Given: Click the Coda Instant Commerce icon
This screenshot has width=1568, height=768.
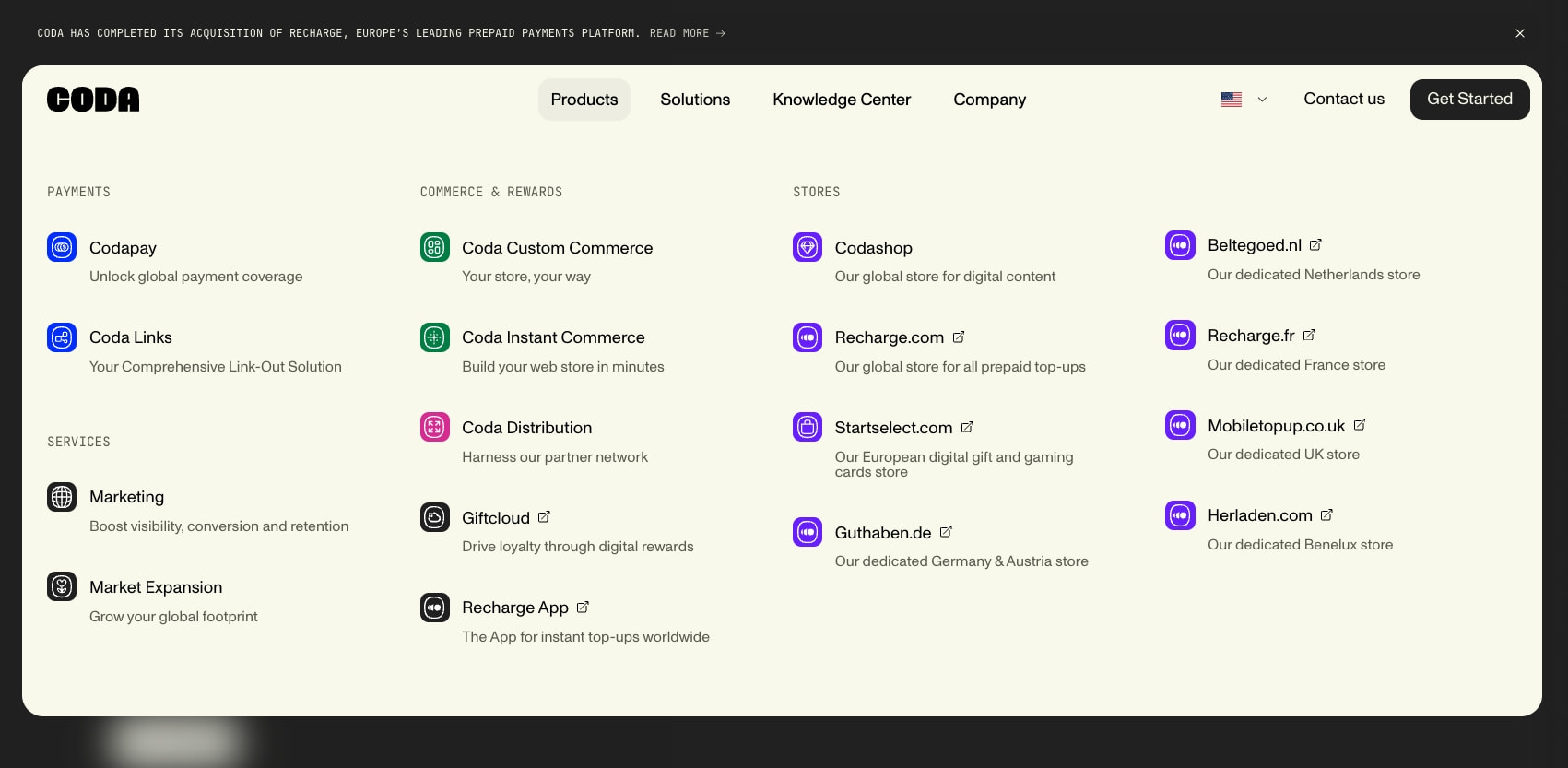Looking at the screenshot, I should (x=435, y=337).
